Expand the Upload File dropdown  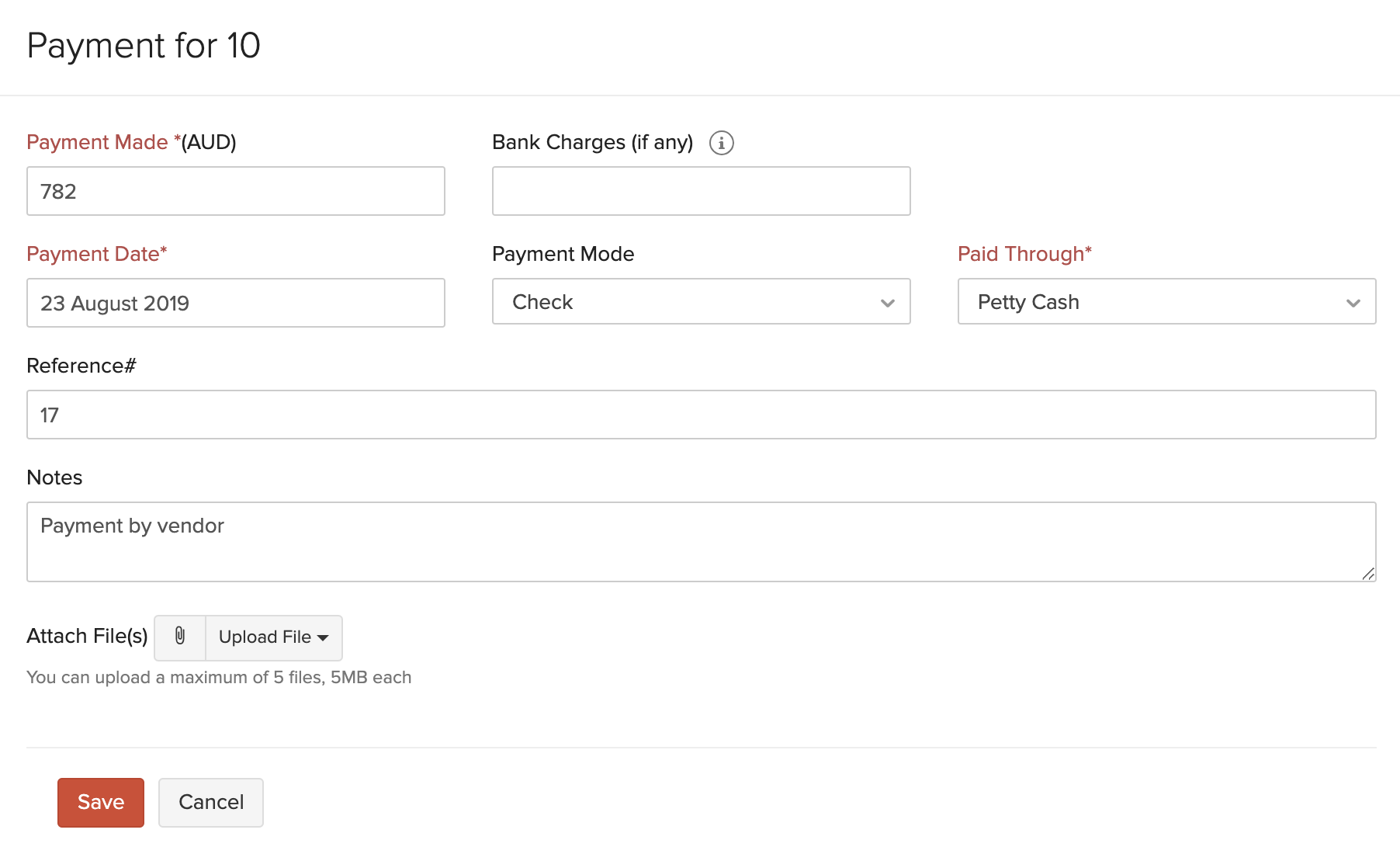coord(272,637)
